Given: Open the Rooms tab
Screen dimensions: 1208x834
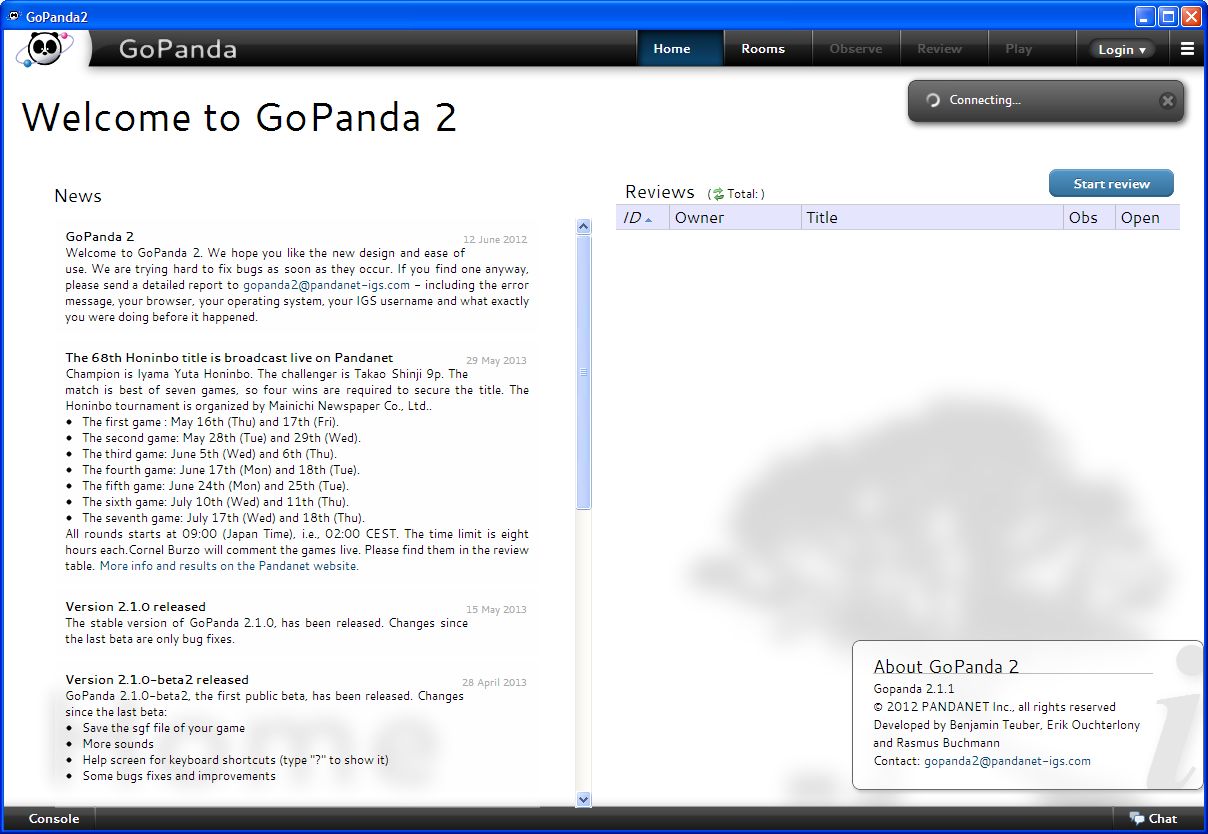Looking at the screenshot, I should [762, 49].
